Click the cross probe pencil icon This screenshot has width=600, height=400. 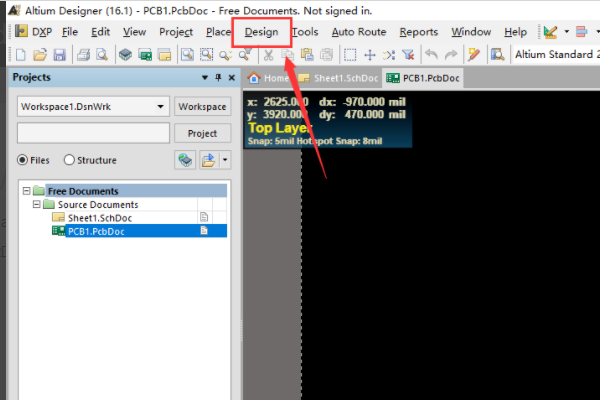click(x=474, y=55)
